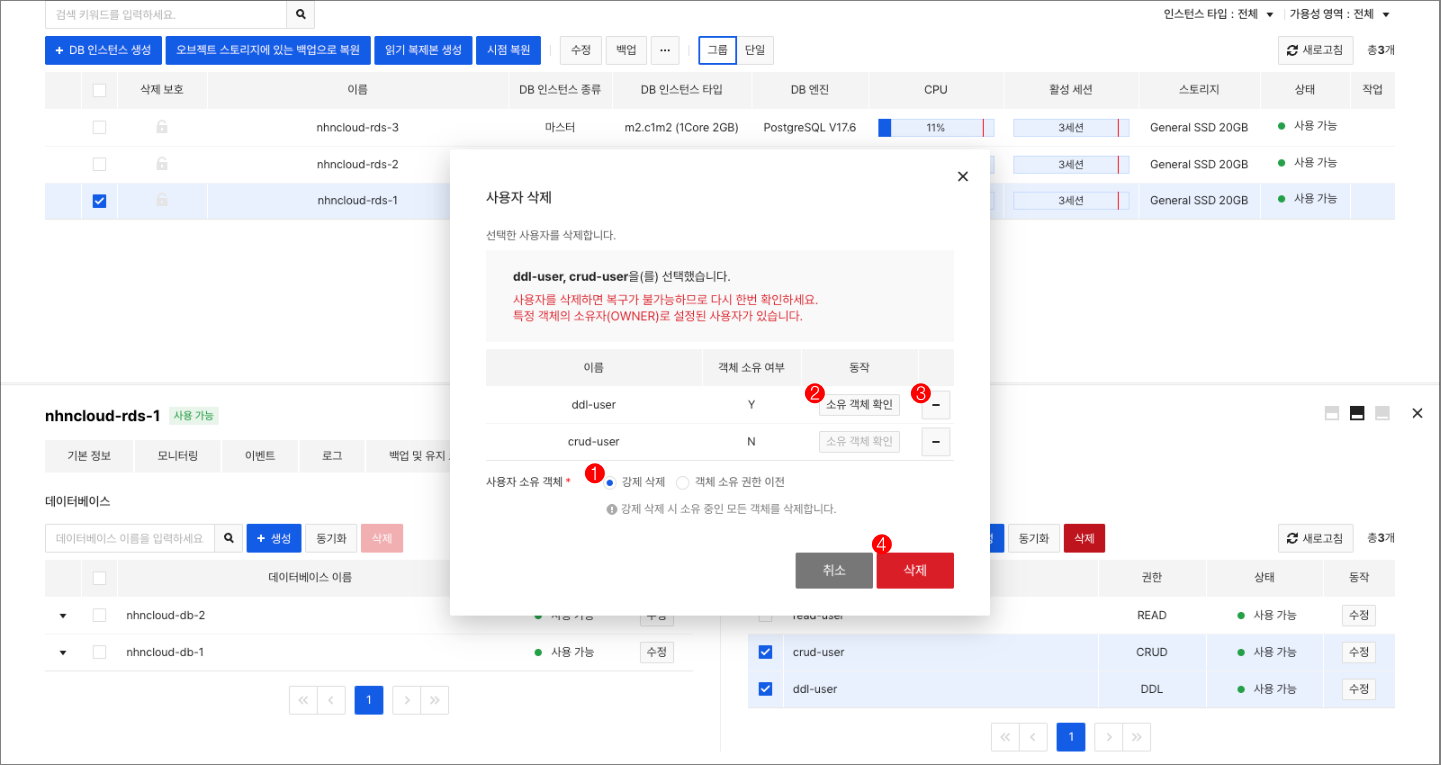Open the 가용성 영역 filter dropdown
The width and height of the screenshot is (1441, 765).
point(1387,15)
